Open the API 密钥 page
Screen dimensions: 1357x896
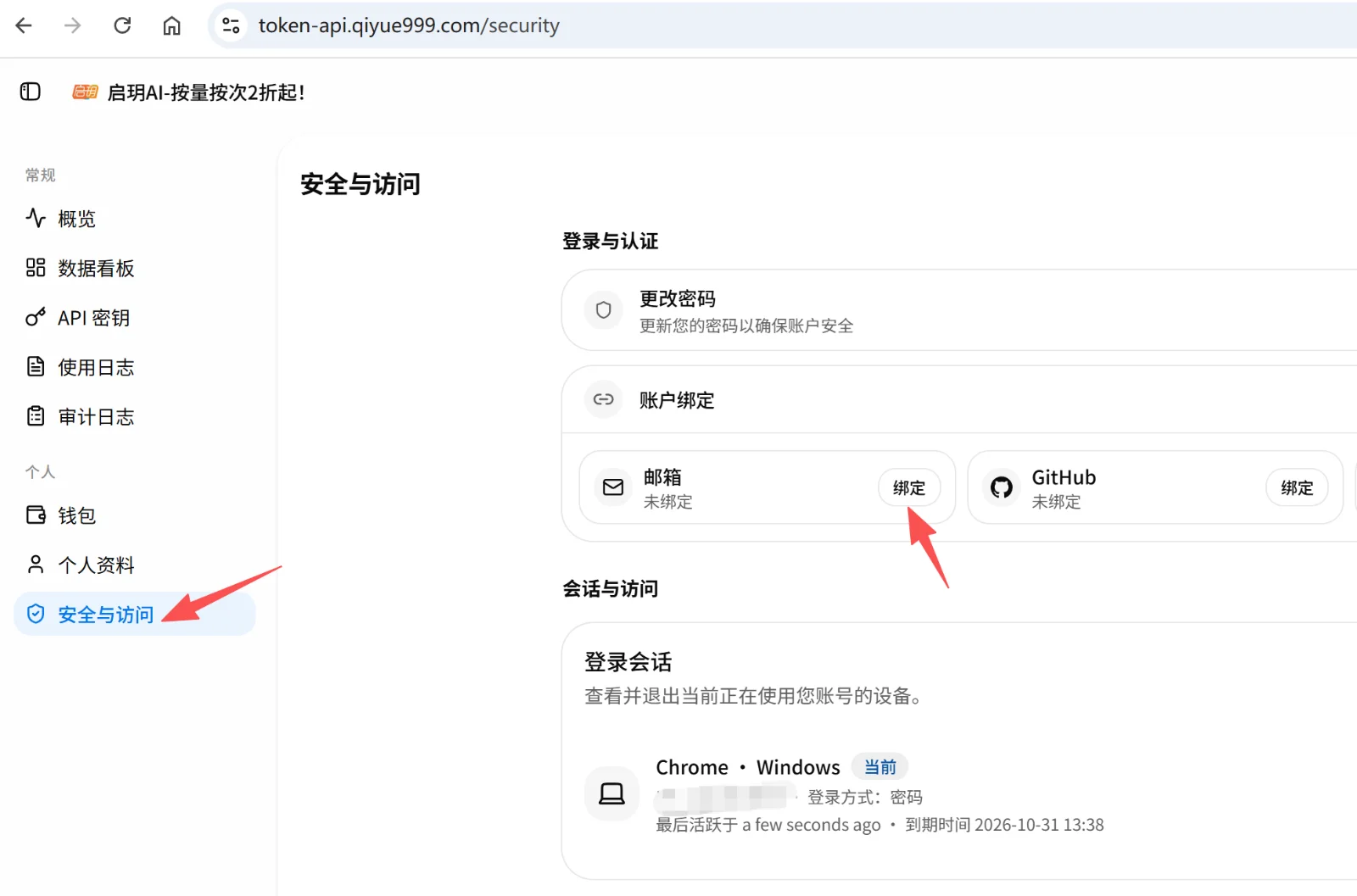pyautogui.click(x=93, y=318)
